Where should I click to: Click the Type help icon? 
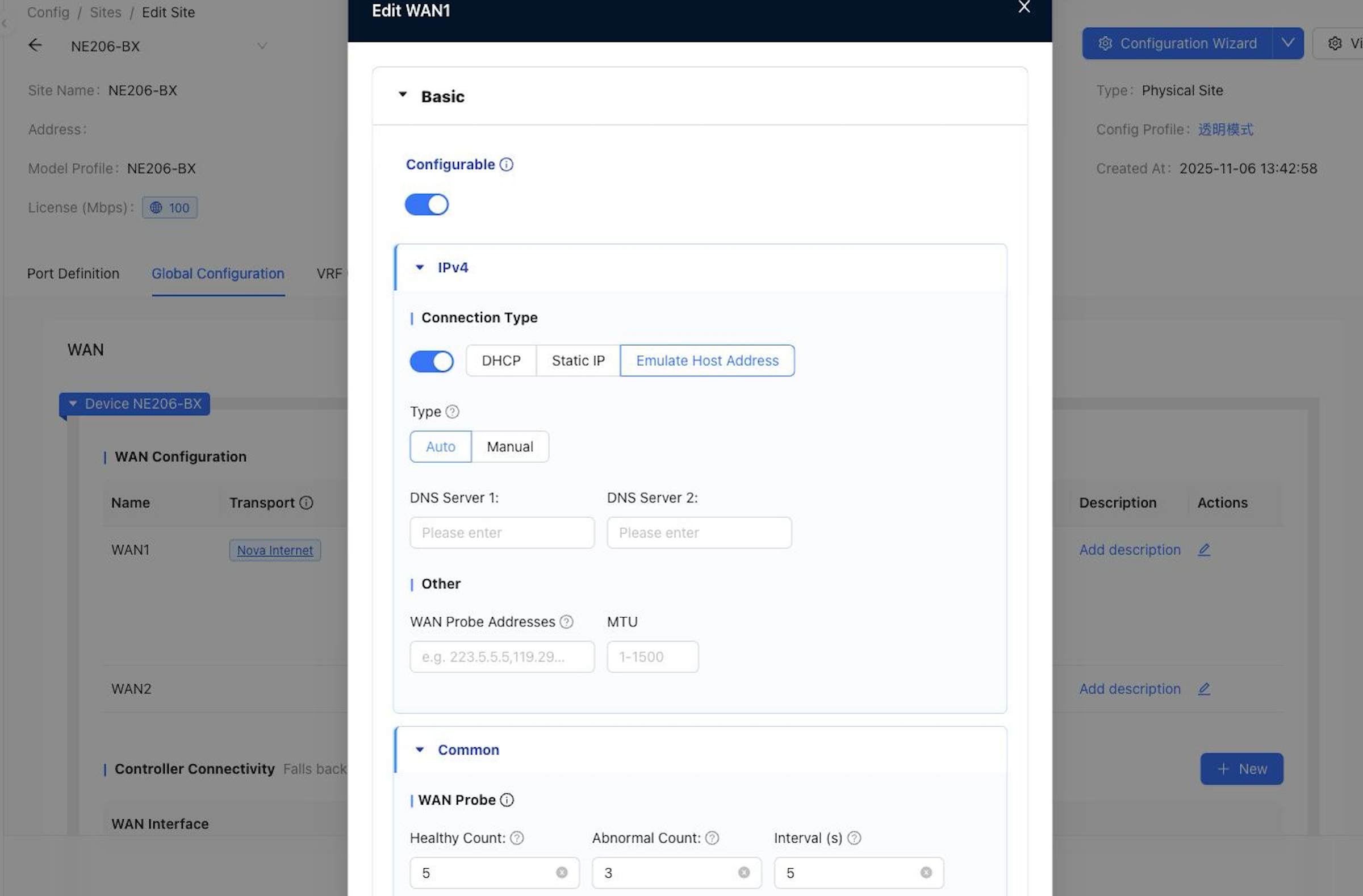click(x=453, y=412)
